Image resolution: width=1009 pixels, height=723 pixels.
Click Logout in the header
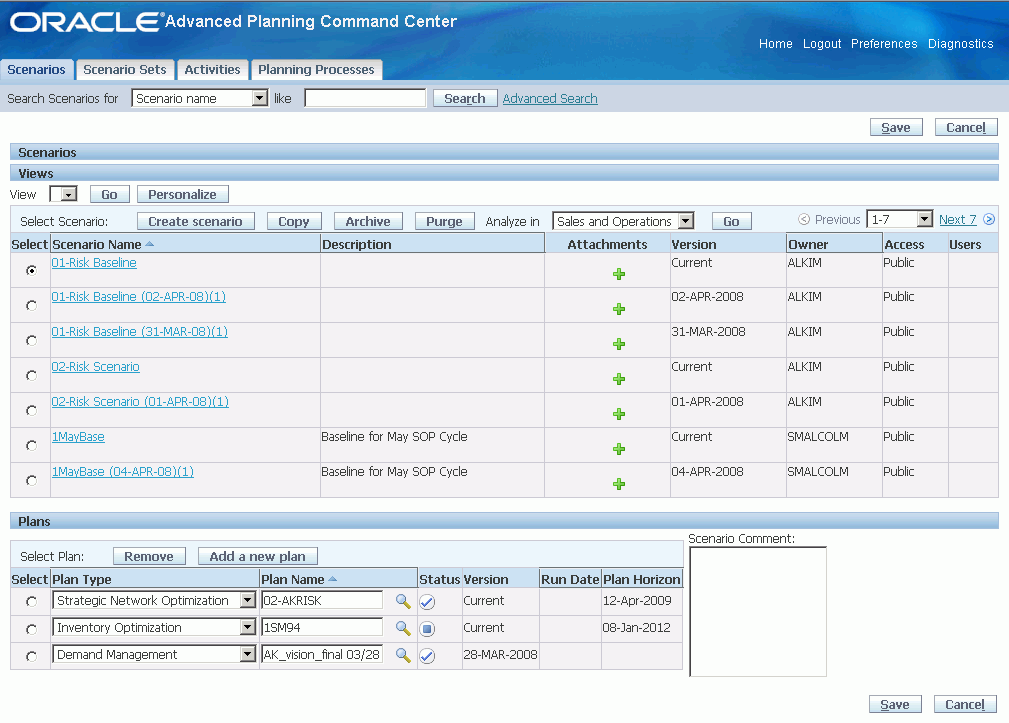pos(822,44)
